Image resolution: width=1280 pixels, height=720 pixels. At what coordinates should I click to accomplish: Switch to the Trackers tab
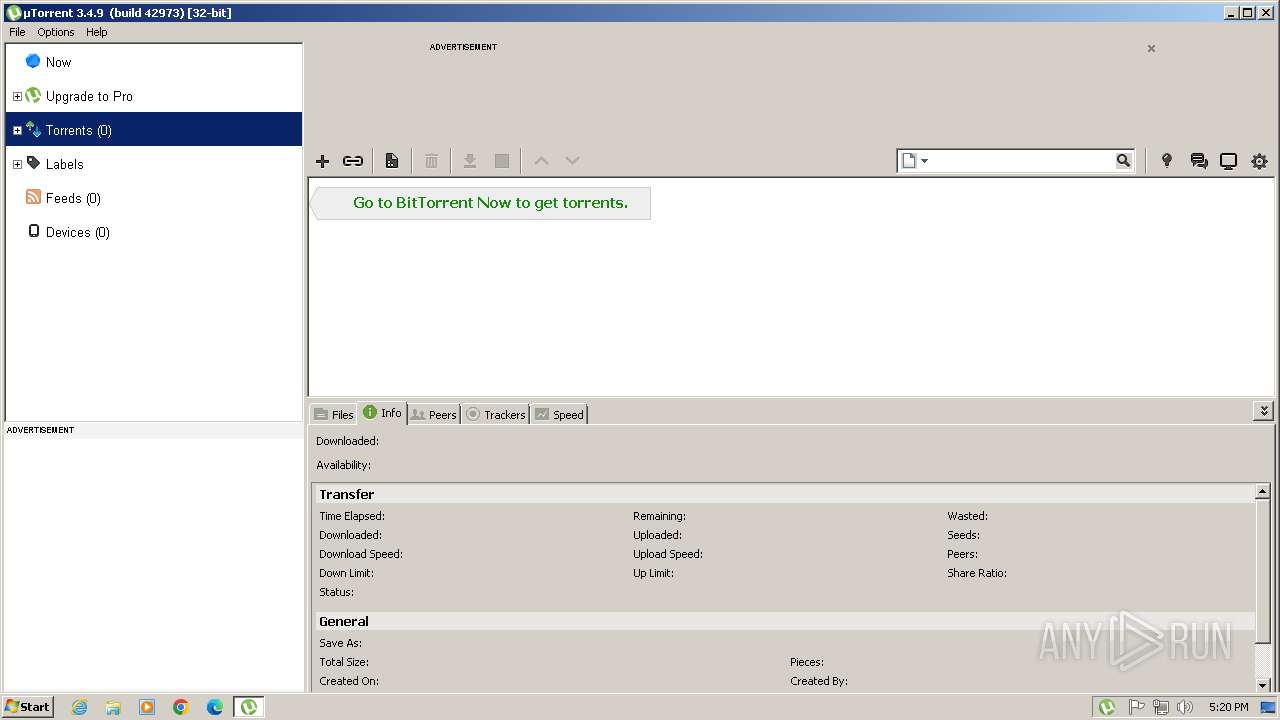point(495,414)
